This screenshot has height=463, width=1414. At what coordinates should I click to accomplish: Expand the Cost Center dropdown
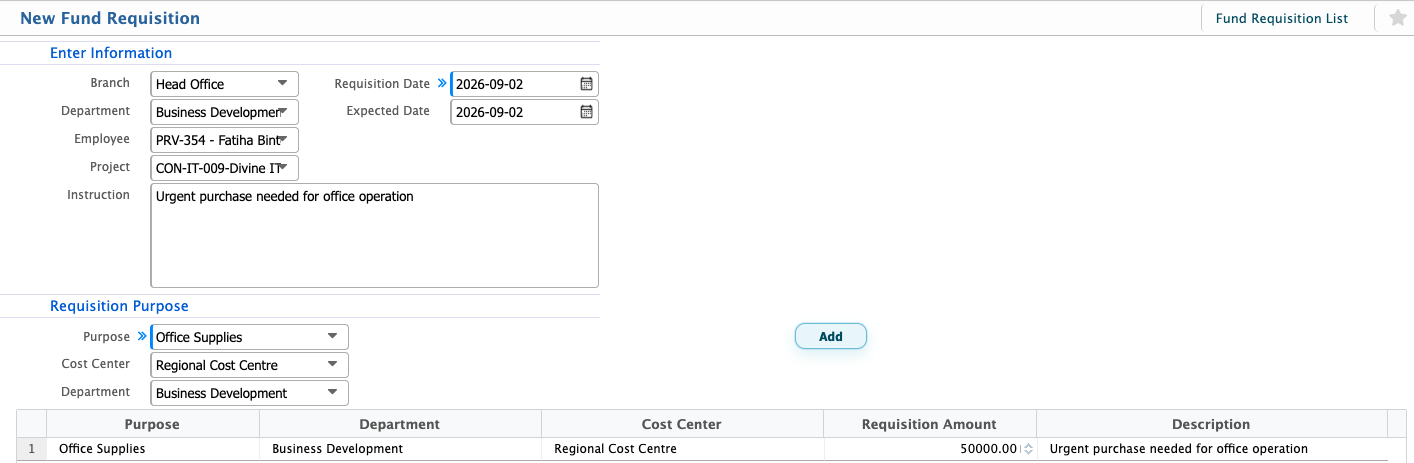(x=332, y=365)
